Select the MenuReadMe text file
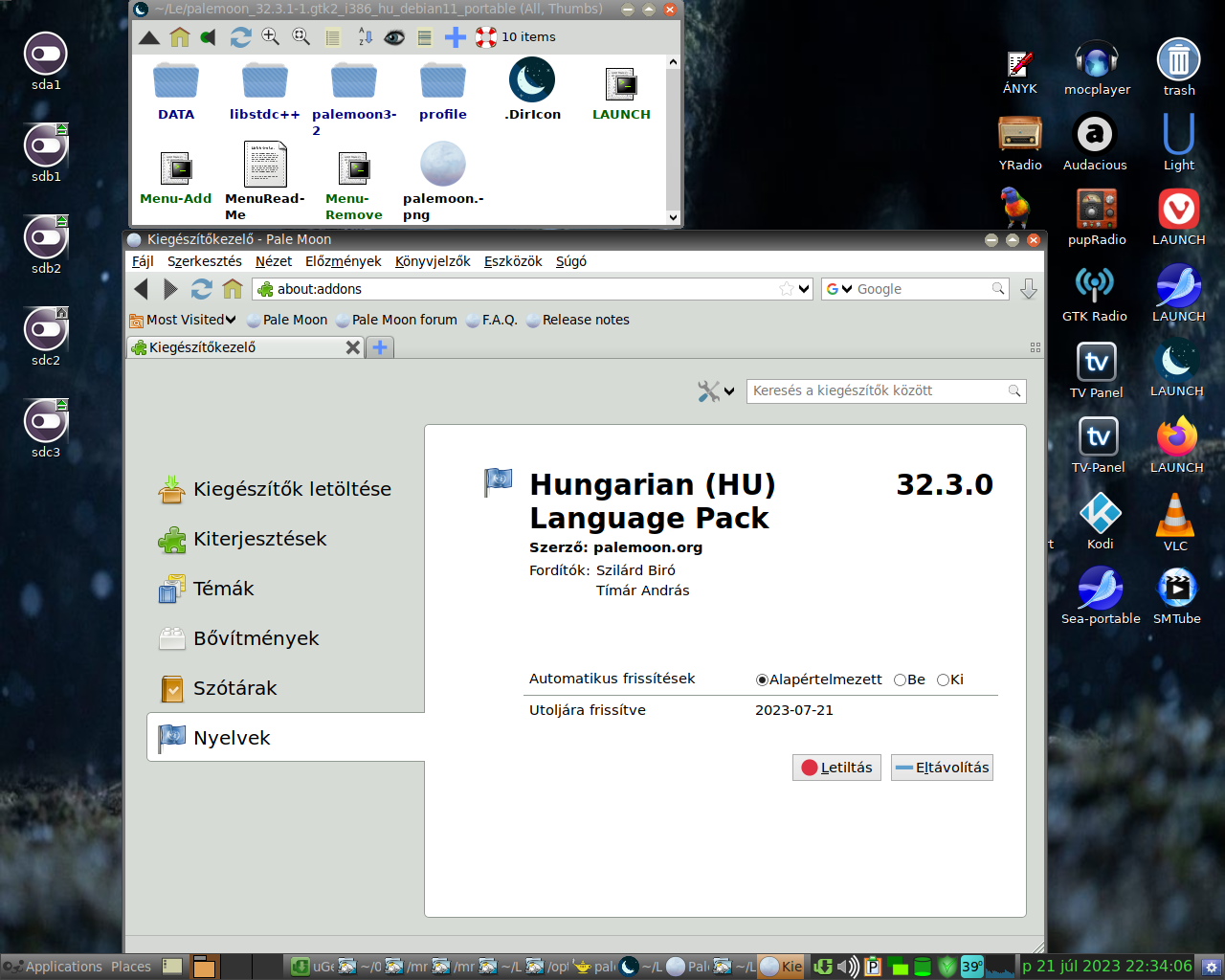1225x980 pixels. pos(265,181)
